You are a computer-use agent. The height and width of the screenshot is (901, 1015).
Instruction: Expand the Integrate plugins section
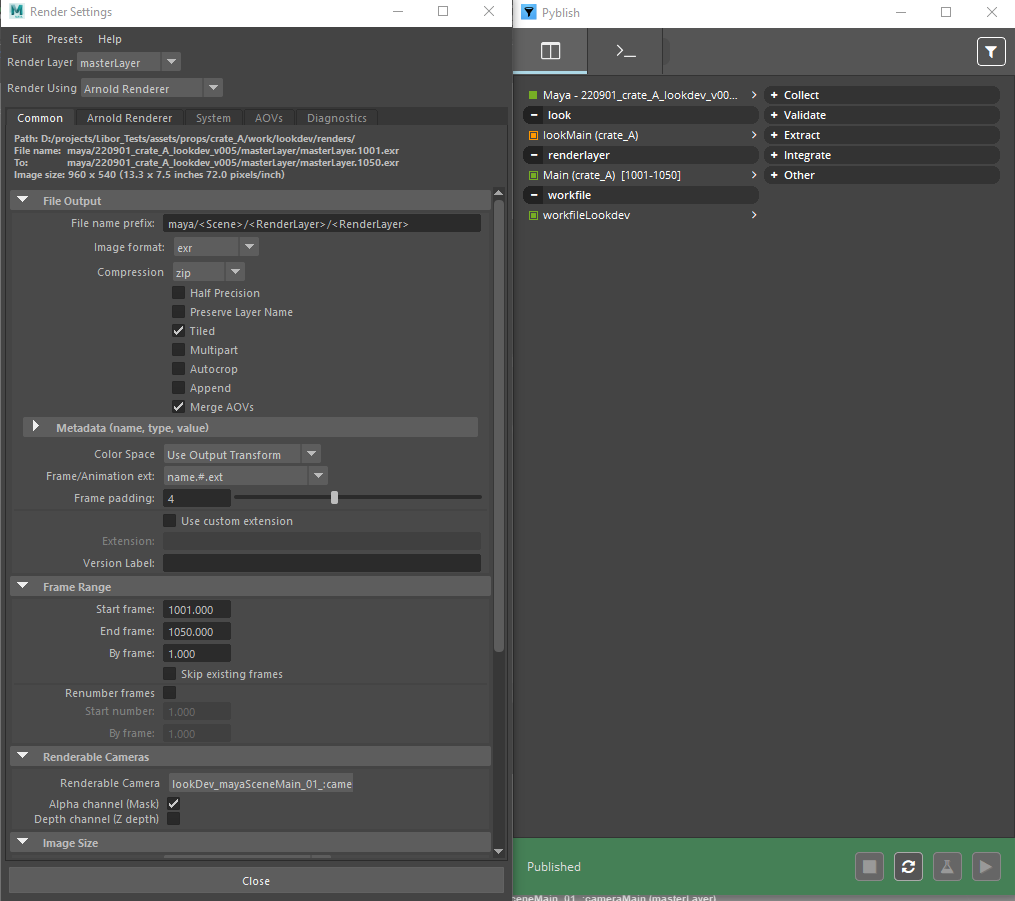(774, 155)
